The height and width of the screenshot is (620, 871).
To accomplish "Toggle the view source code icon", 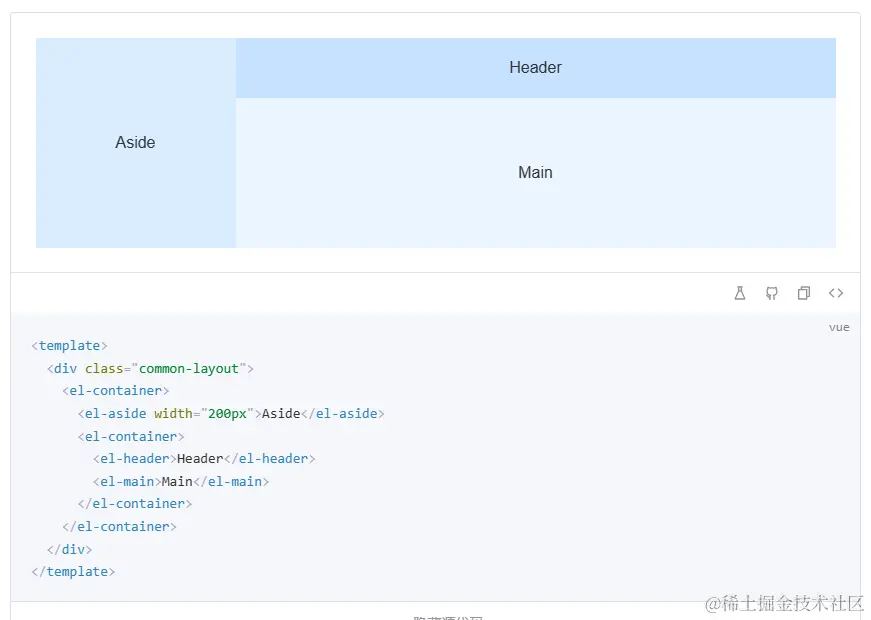I will click(835, 293).
